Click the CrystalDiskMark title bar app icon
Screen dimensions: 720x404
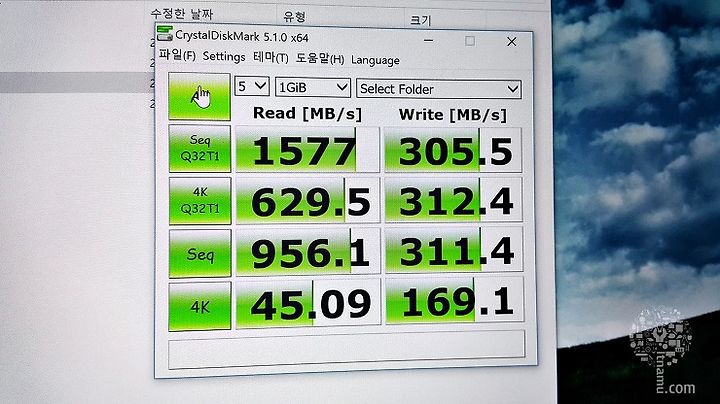point(164,34)
